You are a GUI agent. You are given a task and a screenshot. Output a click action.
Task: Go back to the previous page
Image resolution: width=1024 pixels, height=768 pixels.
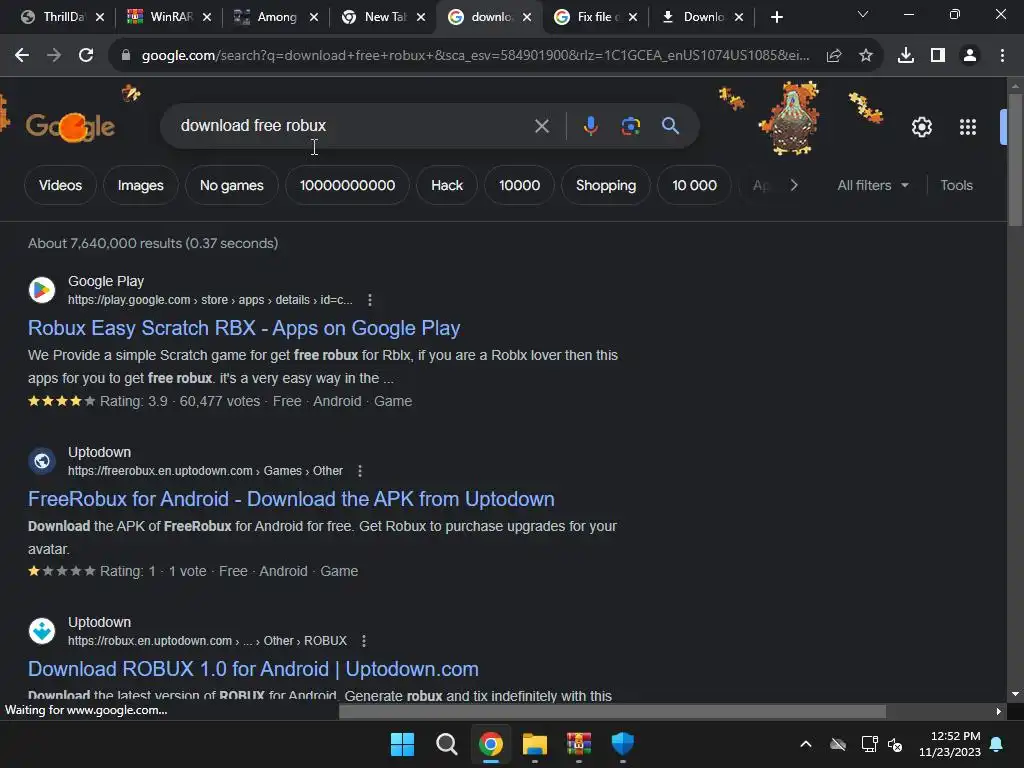tap(22, 56)
